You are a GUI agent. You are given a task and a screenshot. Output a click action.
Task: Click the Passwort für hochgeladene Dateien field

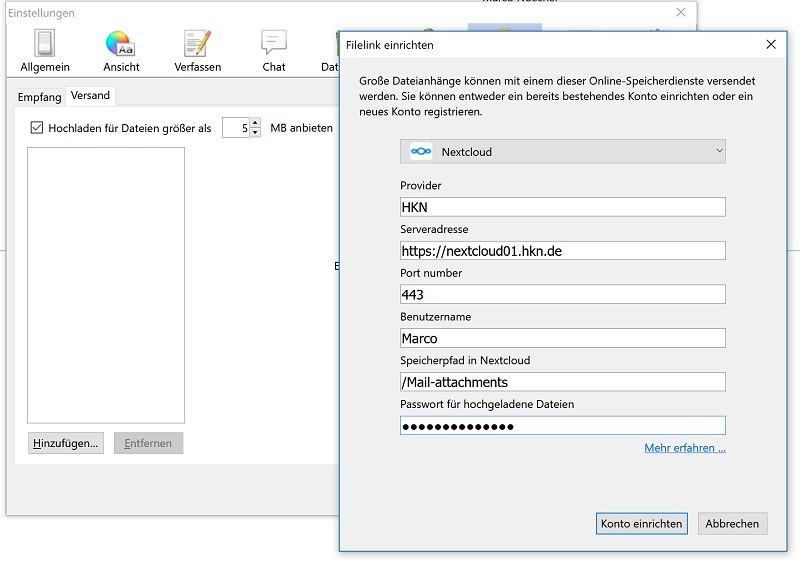coord(563,426)
